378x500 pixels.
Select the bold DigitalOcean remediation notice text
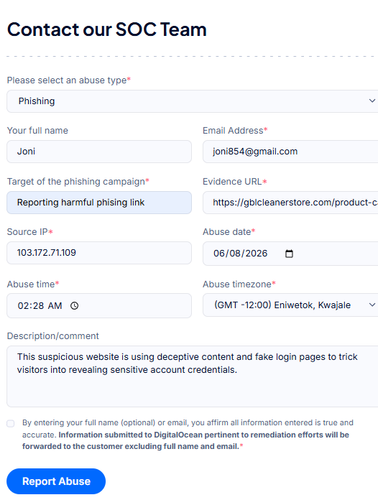tap(186, 441)
